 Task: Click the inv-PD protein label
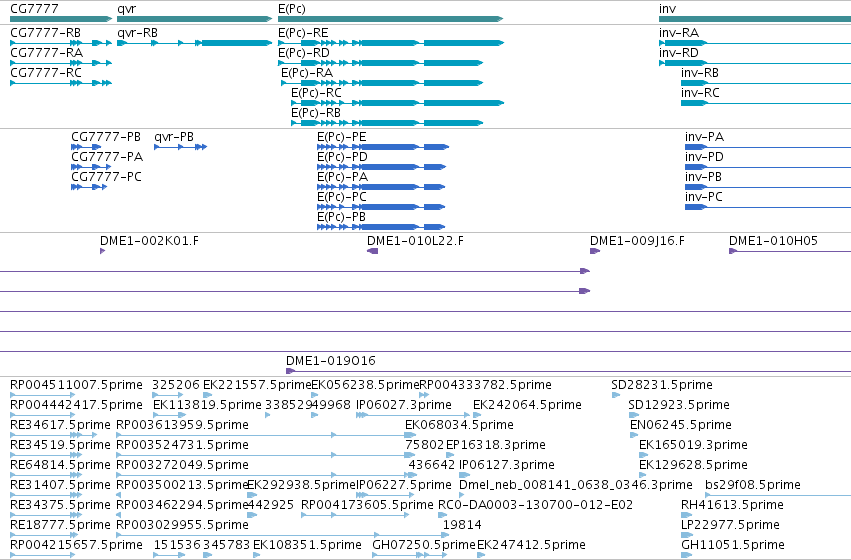click(x=704, y=157)
